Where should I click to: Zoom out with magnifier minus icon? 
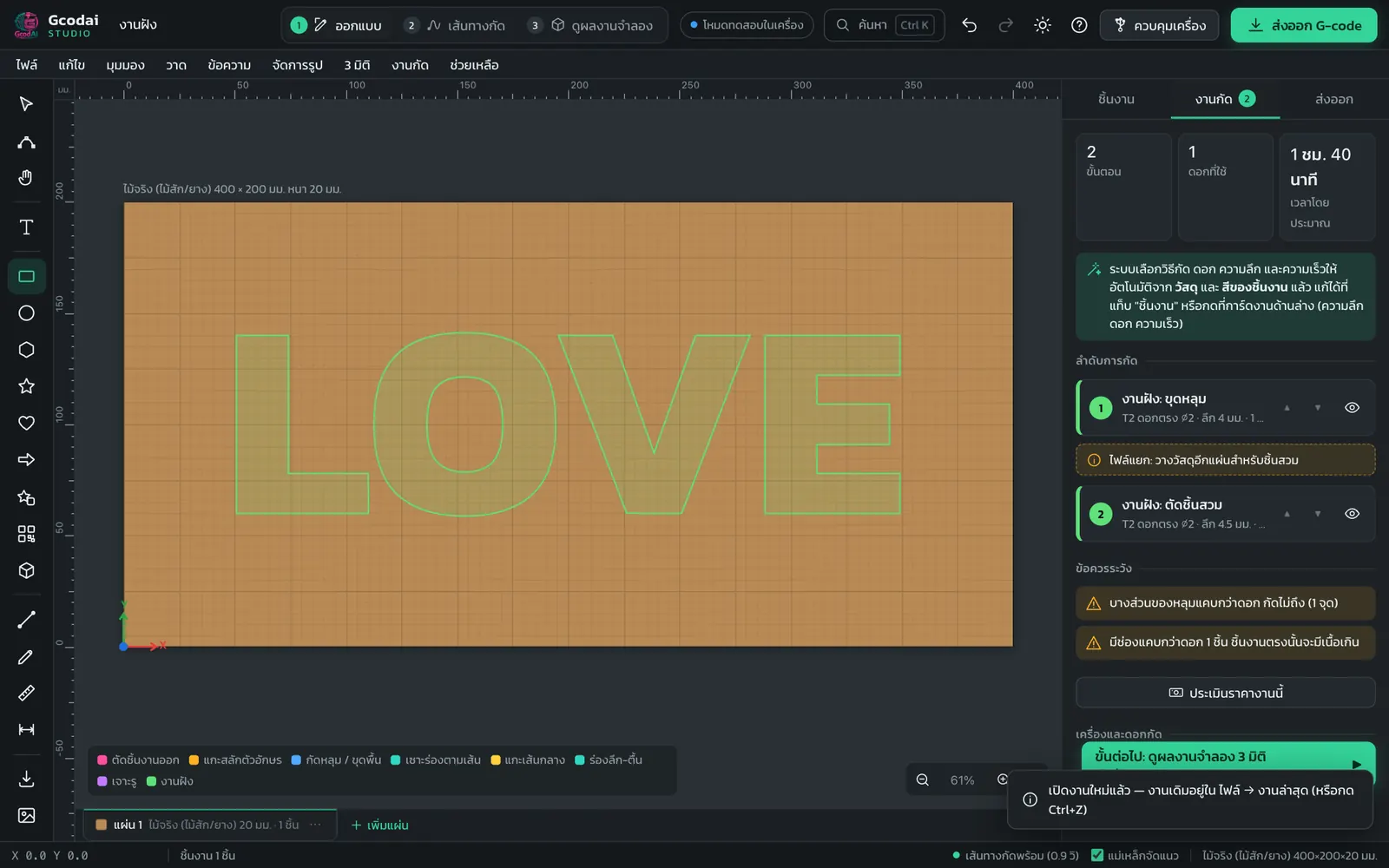923,780
